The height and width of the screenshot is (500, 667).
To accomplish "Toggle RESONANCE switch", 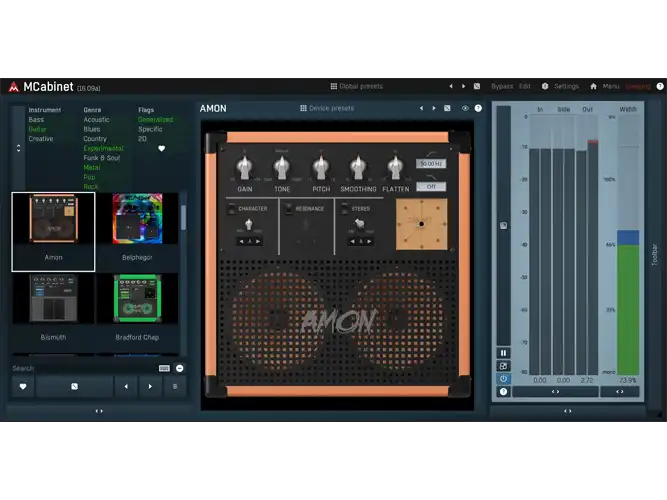I will click(288, 209).
